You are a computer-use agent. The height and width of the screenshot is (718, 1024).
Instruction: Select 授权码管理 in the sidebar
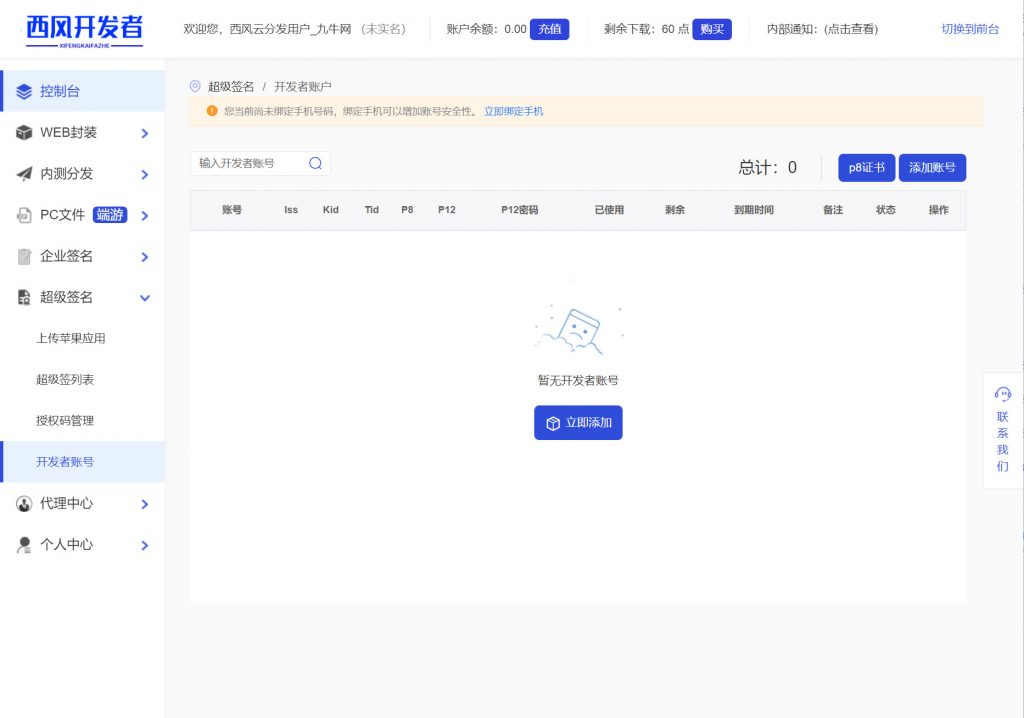click(x=65, y=421)
